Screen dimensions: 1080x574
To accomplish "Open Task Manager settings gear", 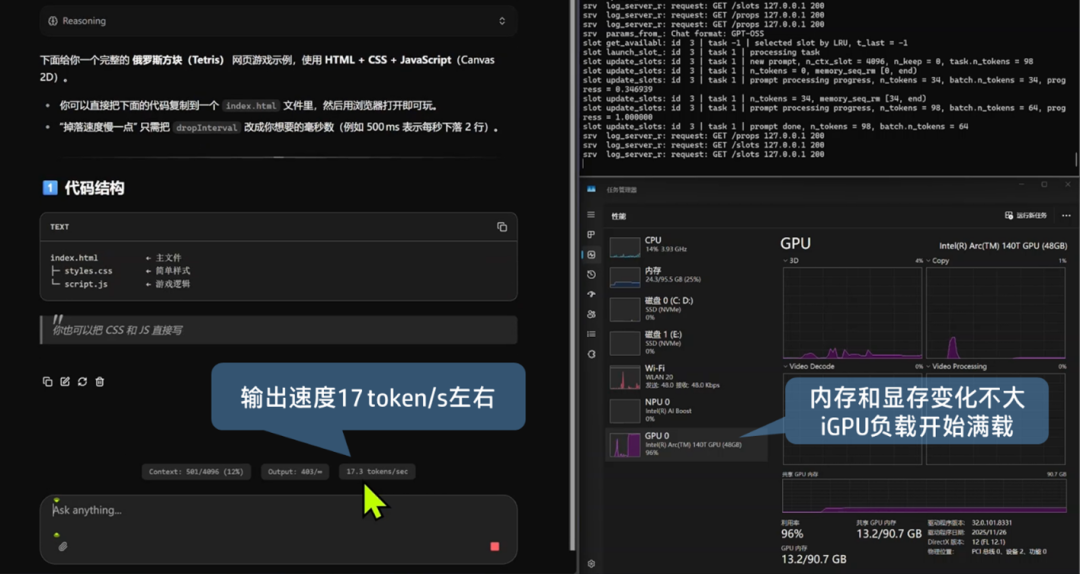I will [591, 564].
